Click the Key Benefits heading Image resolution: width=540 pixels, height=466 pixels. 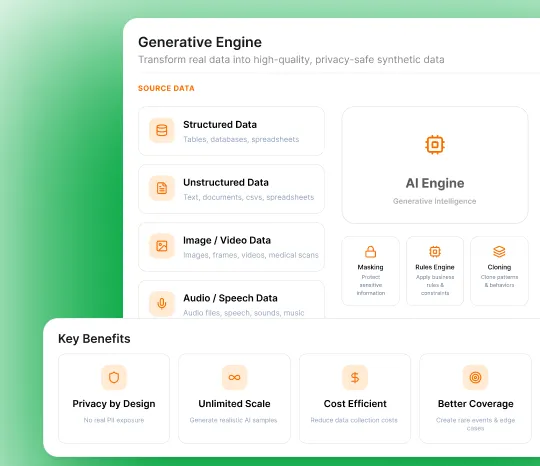click(x=94, y=339)
